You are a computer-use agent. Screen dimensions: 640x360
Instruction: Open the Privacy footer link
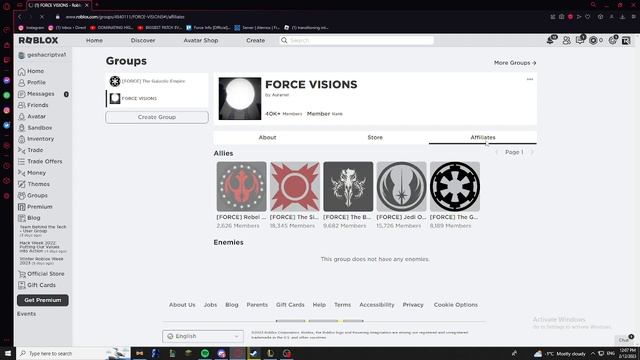coord(413,305)
